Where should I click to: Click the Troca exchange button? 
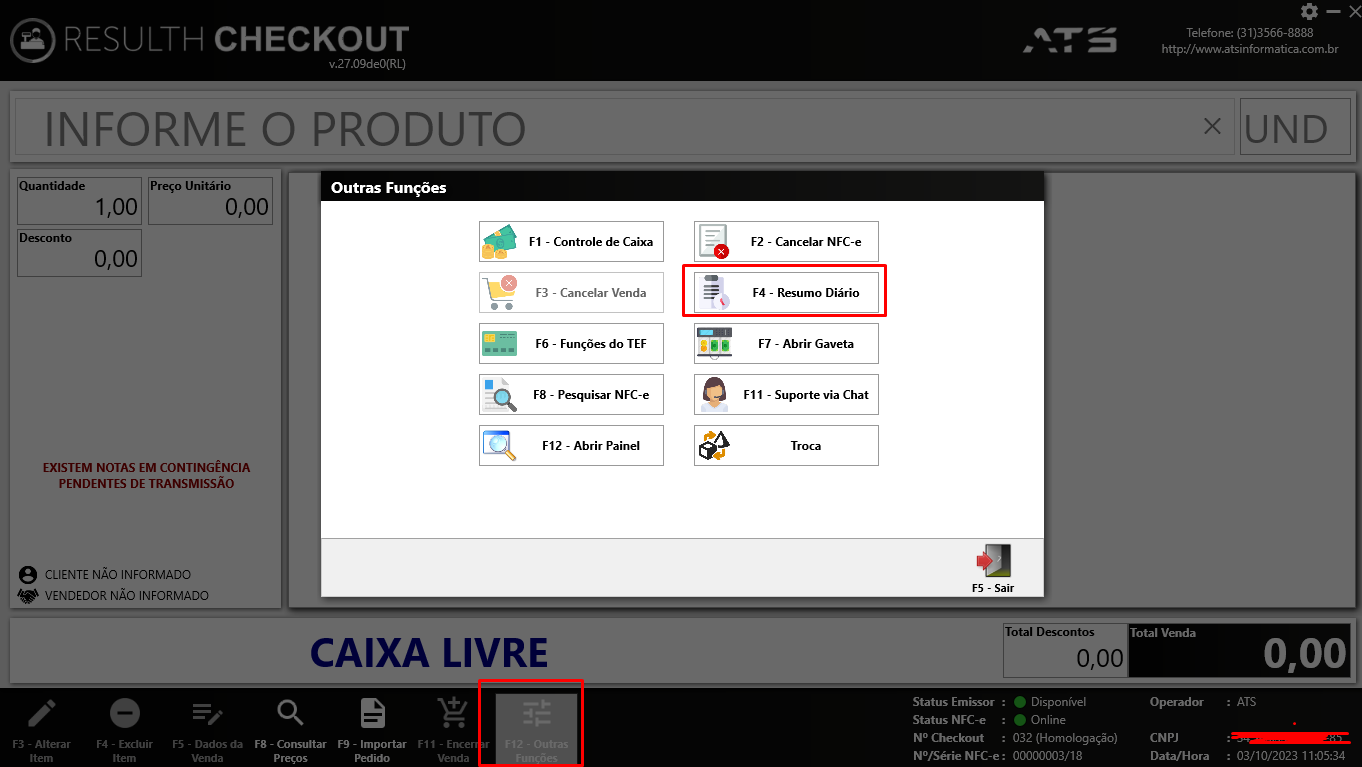pos(786,446)
